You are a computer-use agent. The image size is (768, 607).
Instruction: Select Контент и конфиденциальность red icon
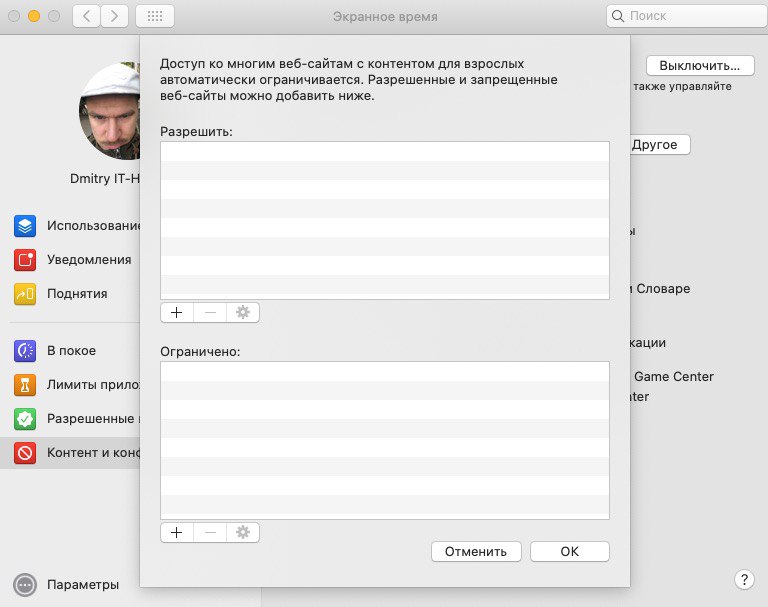click(25, 453)
